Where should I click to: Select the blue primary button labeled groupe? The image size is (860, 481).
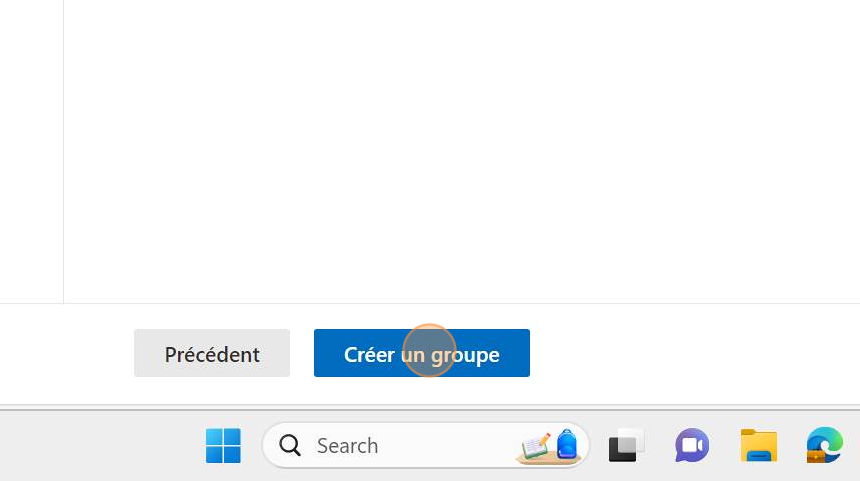point(421,353)
